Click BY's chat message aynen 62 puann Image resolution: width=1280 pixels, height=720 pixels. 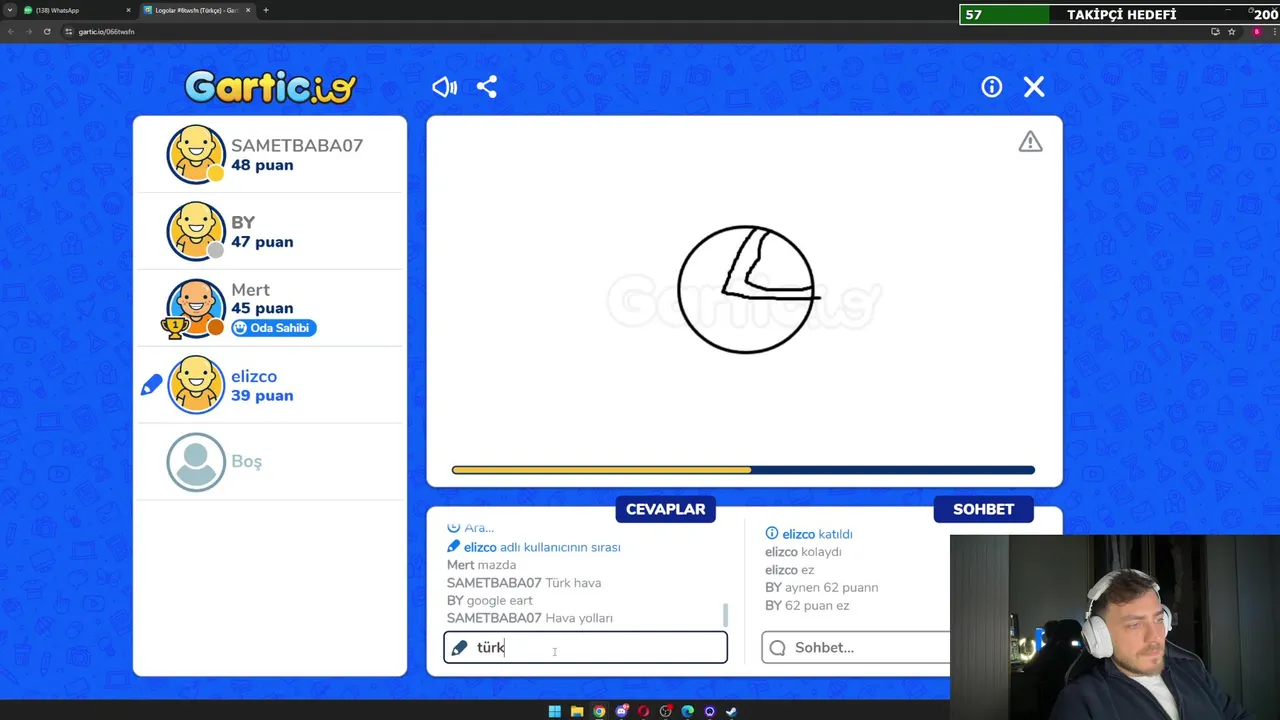(821, 587)
